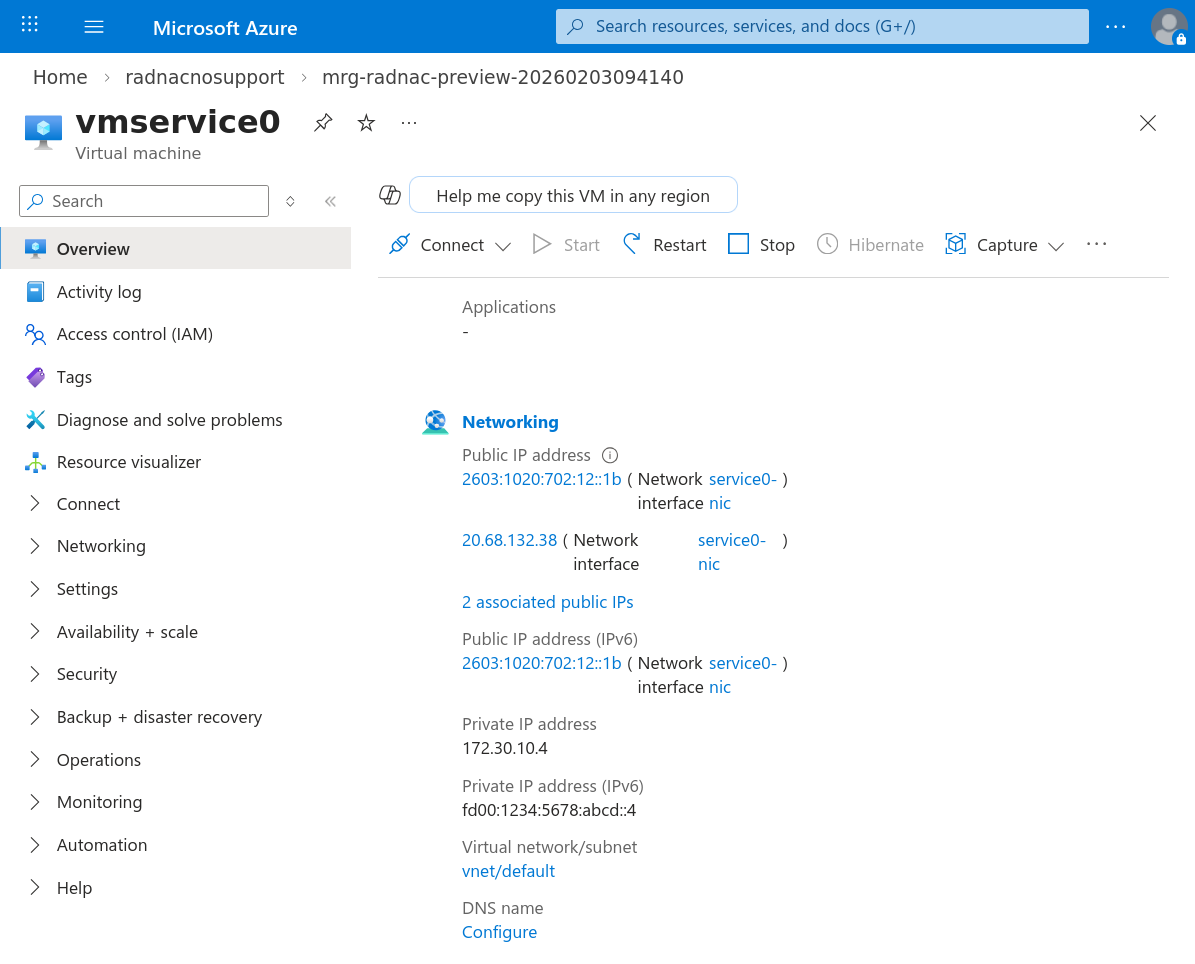
Task: Open Activity log from the sidebar
Action: click(98, 292)
